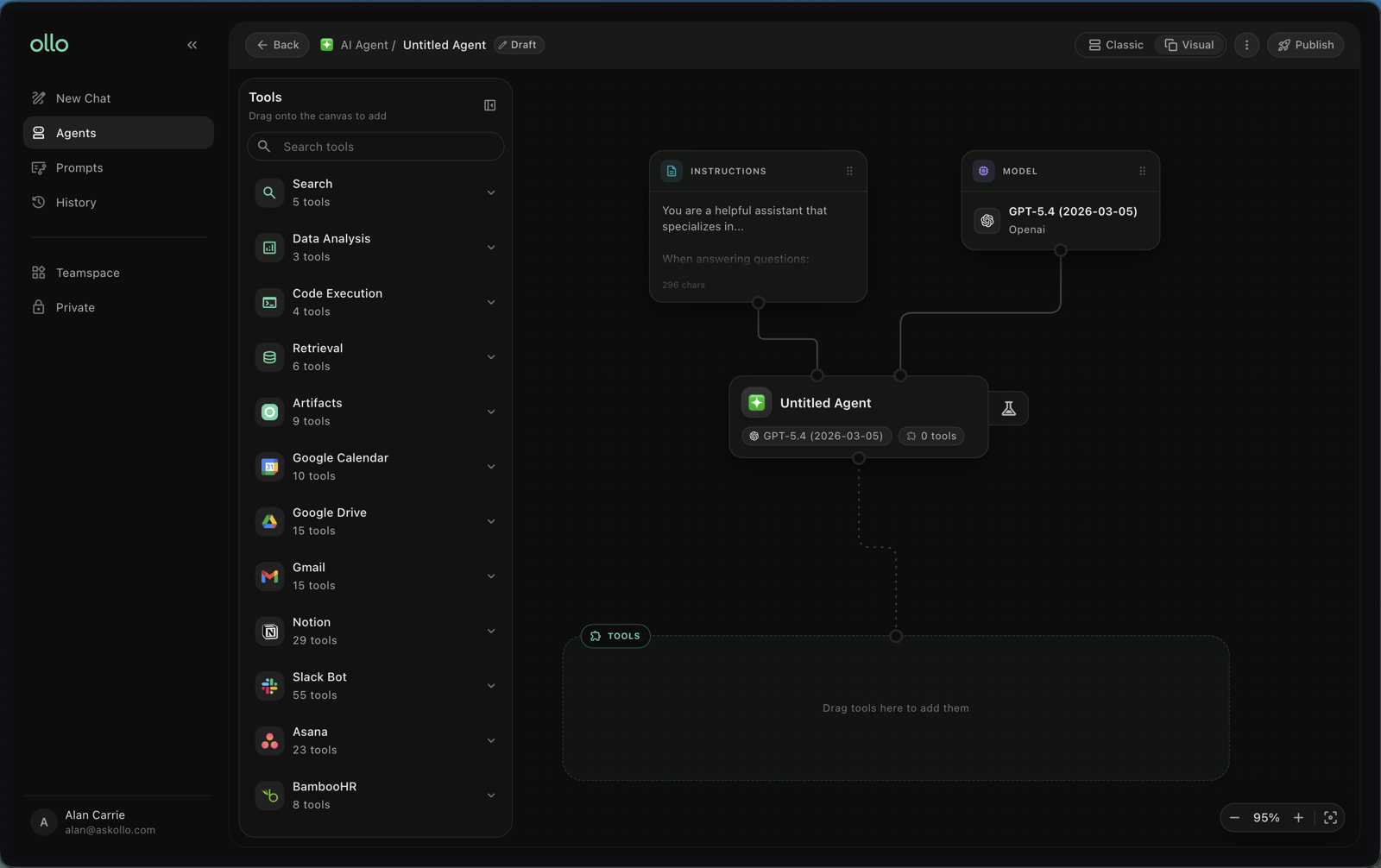
Task: Click the Google Drive icon
Action: click(x=269, y=521)
